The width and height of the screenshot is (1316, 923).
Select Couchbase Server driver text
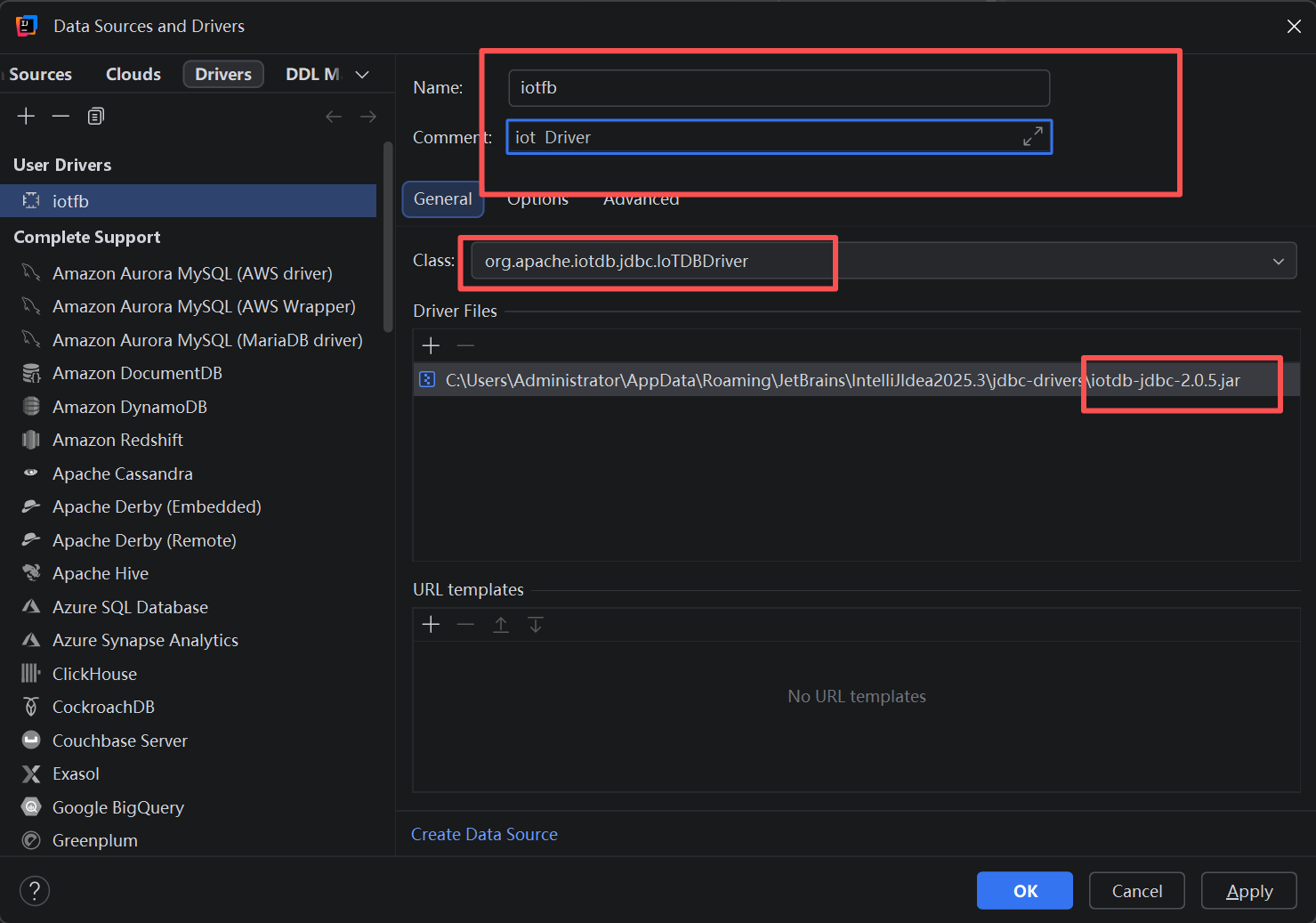coord(120,741)
